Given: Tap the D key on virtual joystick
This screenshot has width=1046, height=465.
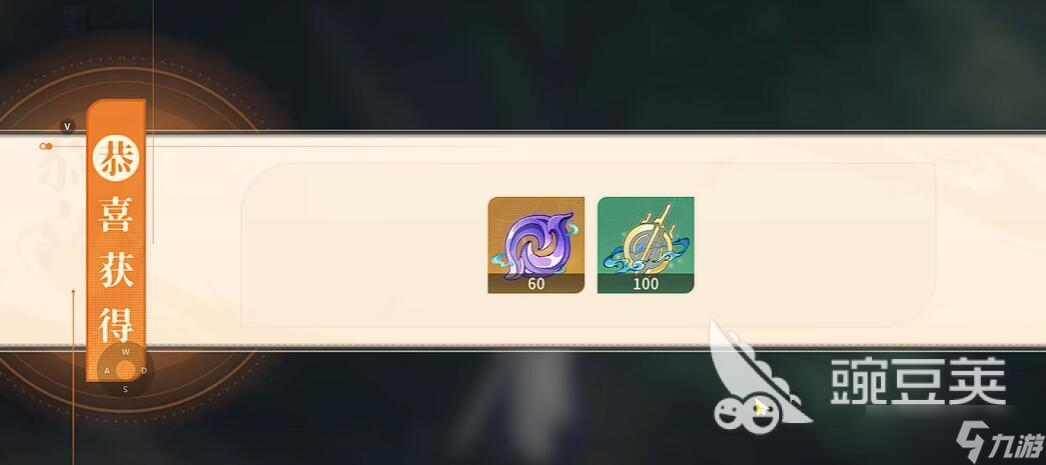Looking at the screenshot, I should pos(144,371).
